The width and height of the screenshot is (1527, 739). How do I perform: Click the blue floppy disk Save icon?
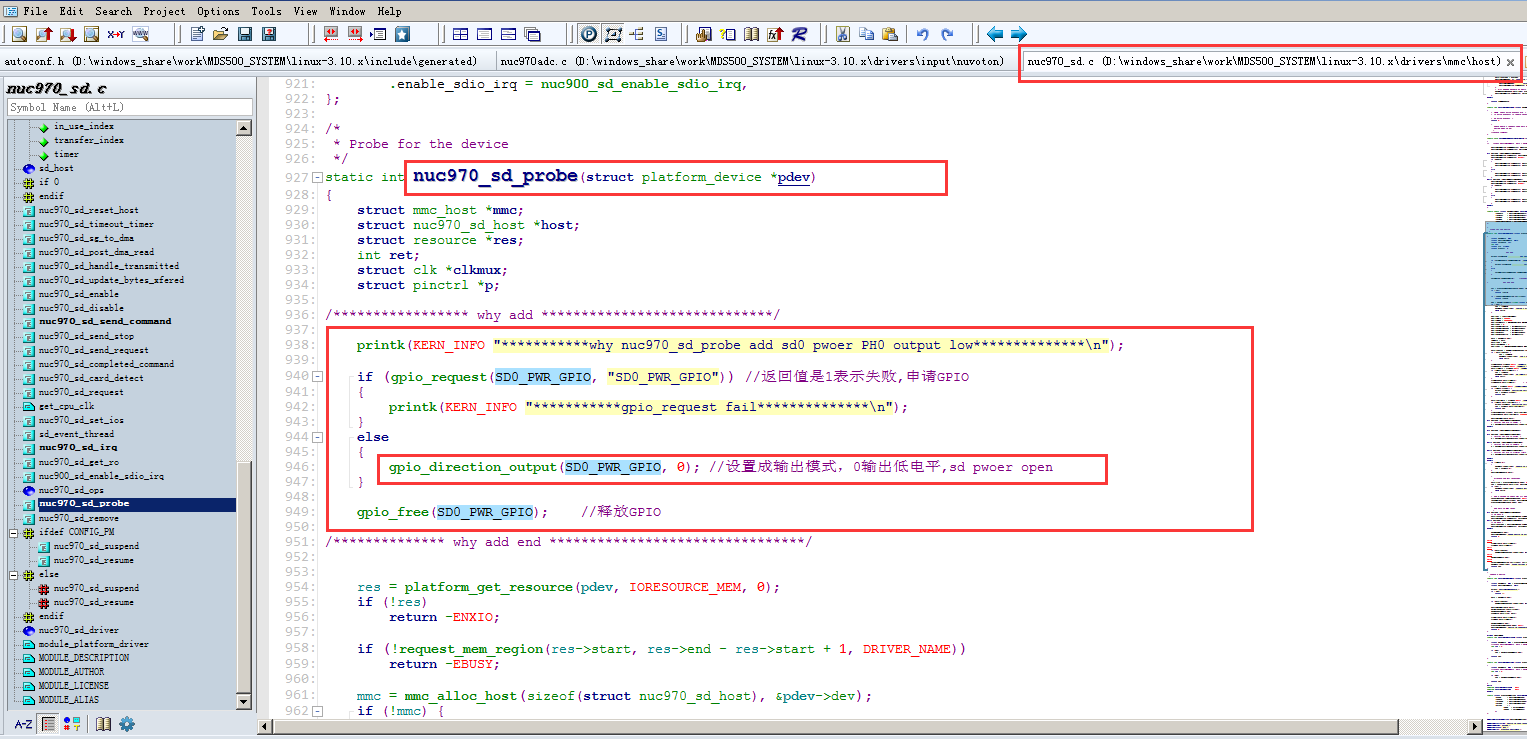click(245, 34)
